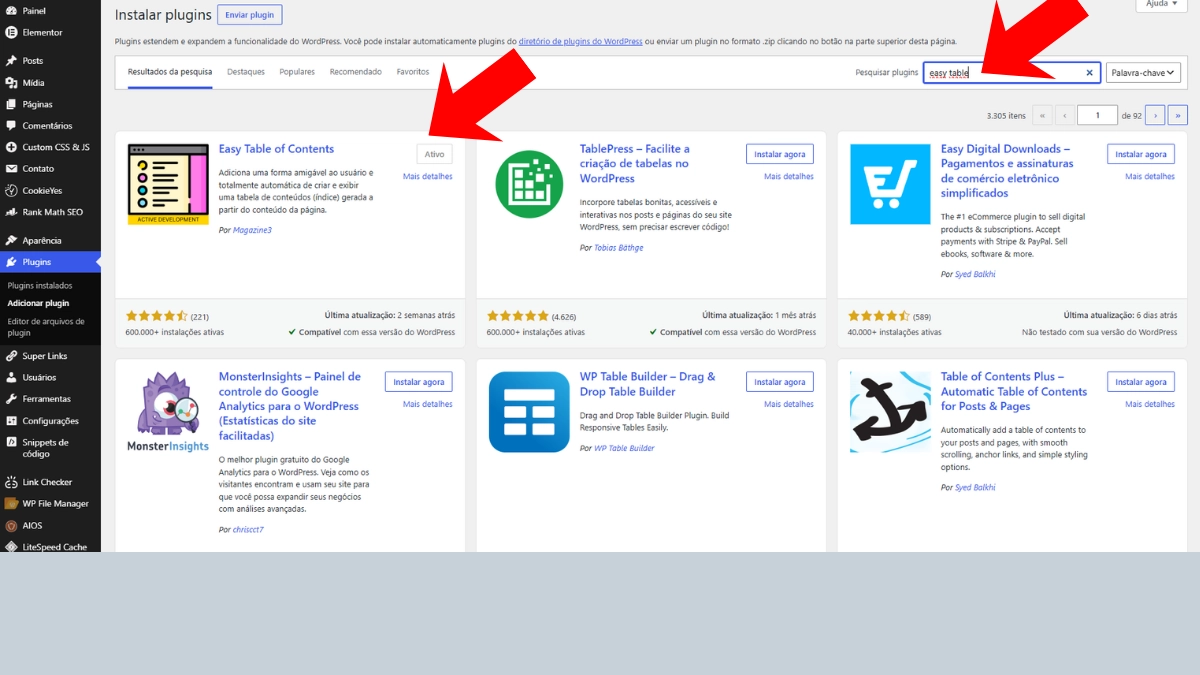Open Easy Table of Contents title link
Screen dimensions: 1200x675
pyautogui.click(x=277, y=149)
